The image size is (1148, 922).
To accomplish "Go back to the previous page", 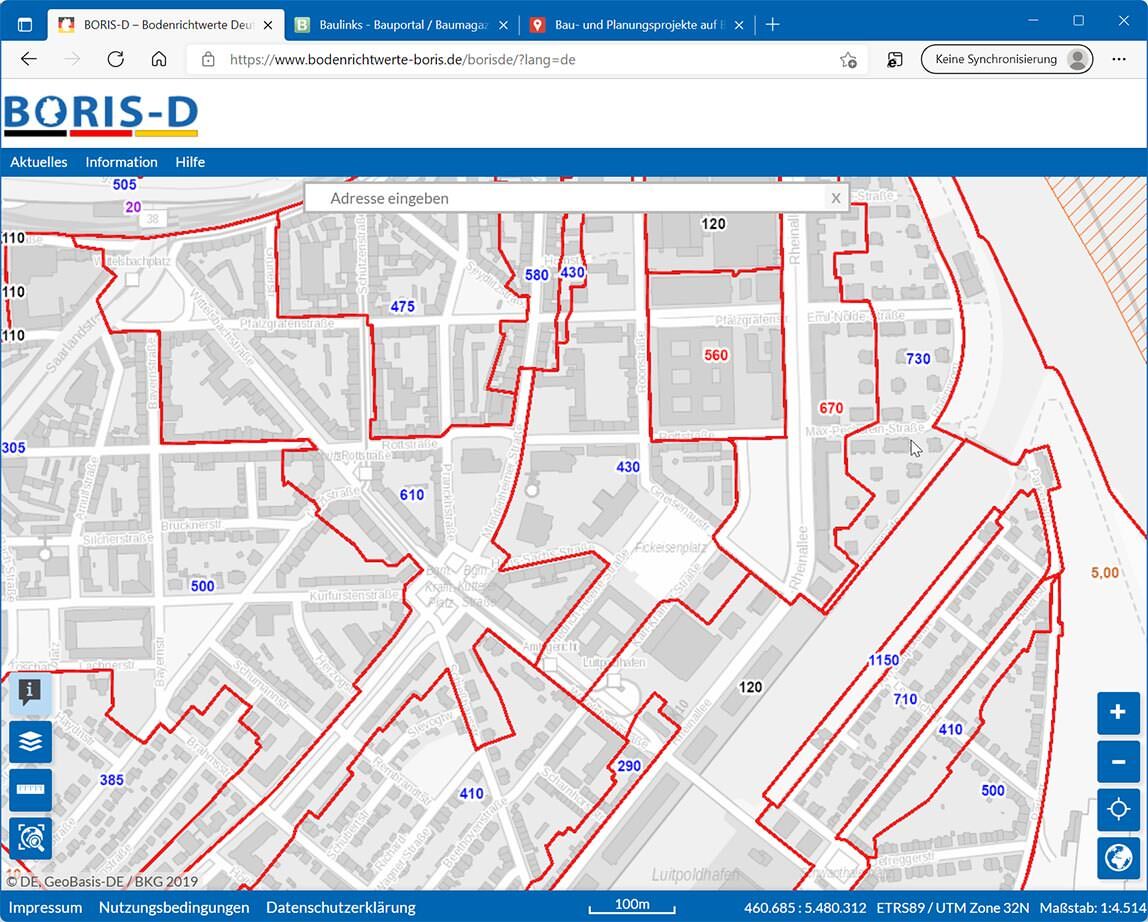I will pos(29,59).
